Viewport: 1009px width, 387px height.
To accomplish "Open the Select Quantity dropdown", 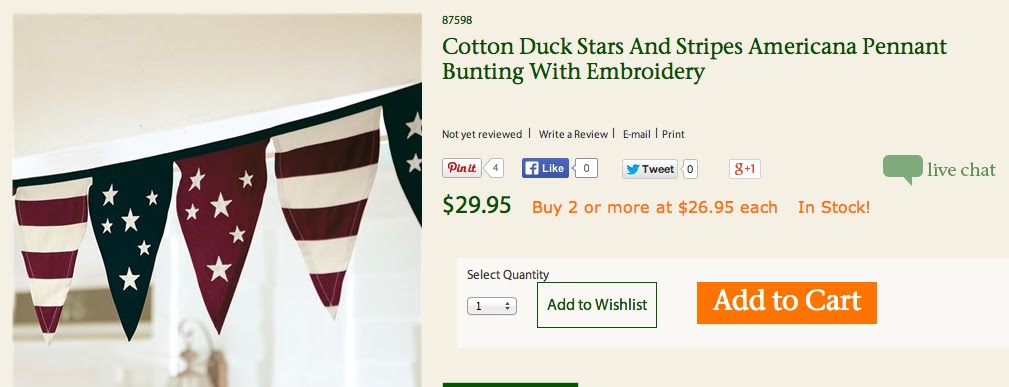I will pos(492,307).
